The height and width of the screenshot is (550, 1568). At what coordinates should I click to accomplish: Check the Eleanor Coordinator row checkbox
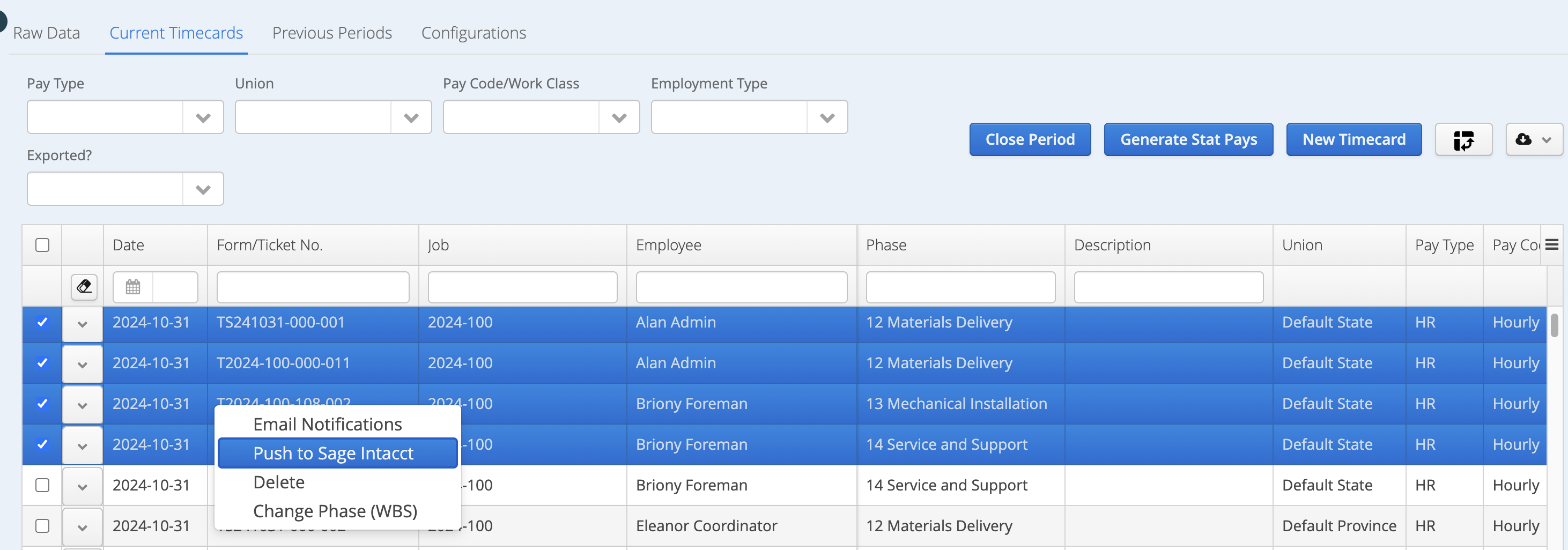pos(42,526)
